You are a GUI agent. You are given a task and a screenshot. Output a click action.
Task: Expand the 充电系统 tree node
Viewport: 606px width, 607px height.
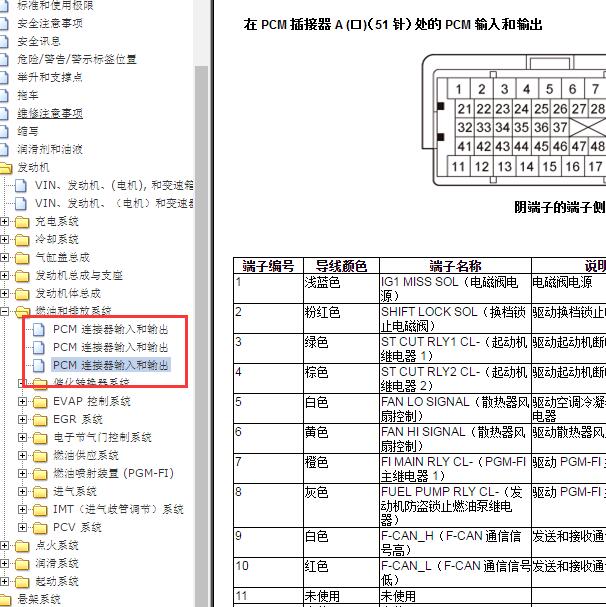(4, 221)
